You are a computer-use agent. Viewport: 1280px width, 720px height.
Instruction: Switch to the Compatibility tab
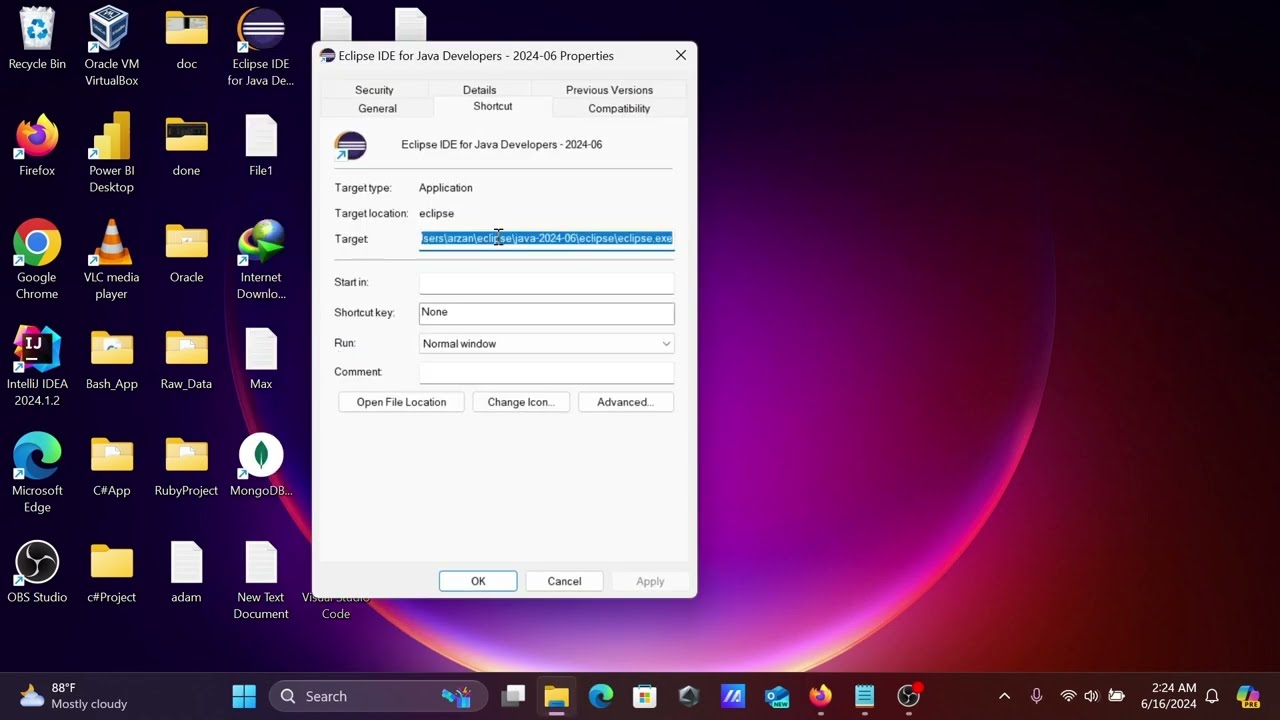[x=619, y=108]
